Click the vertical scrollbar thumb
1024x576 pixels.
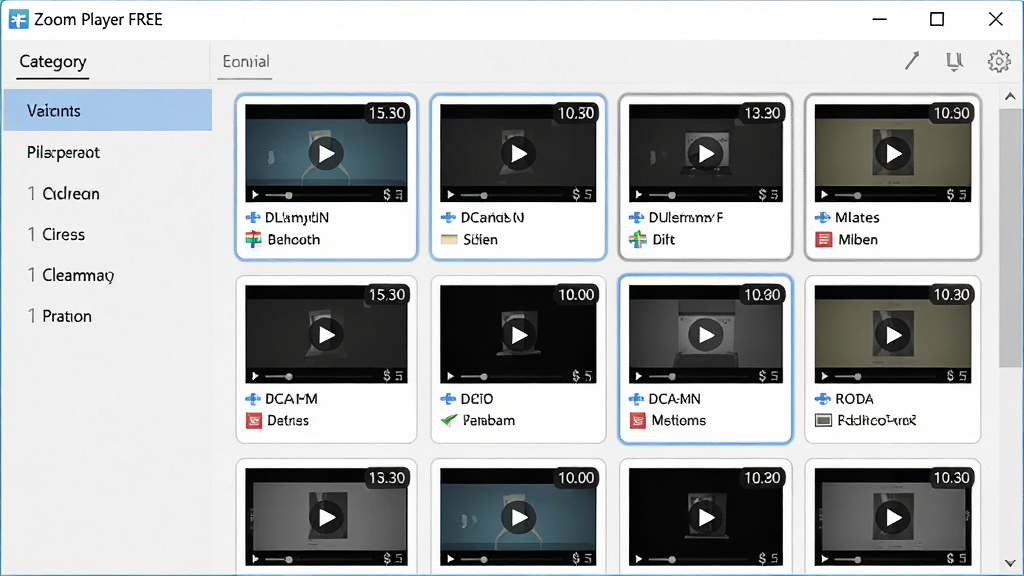(1010, 238)
